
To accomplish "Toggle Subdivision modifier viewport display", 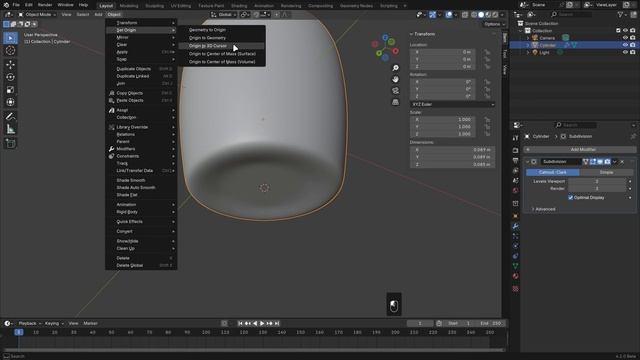I will [600, 162].
